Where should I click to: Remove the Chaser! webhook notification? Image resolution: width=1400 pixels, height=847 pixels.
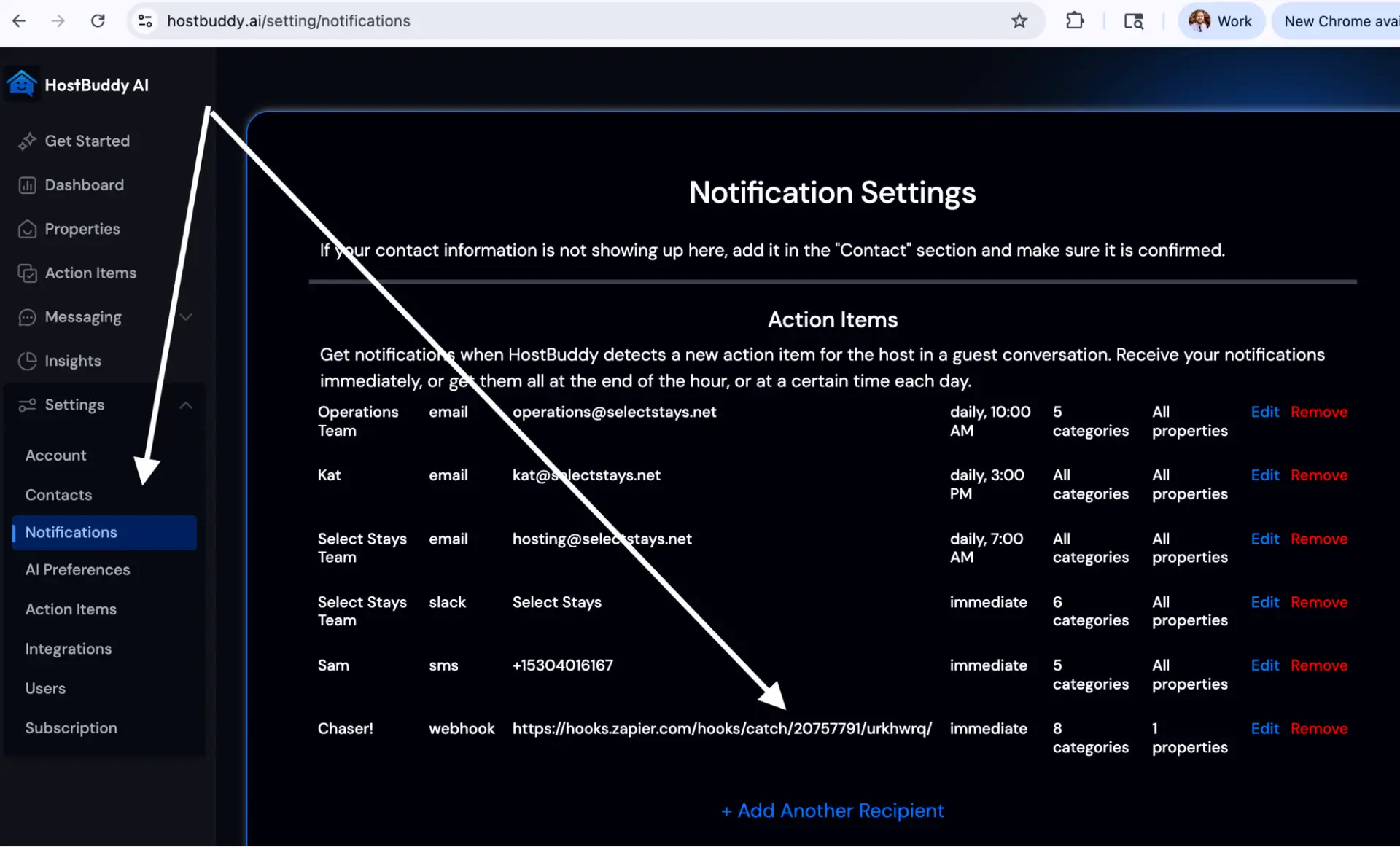point(1318,728)
